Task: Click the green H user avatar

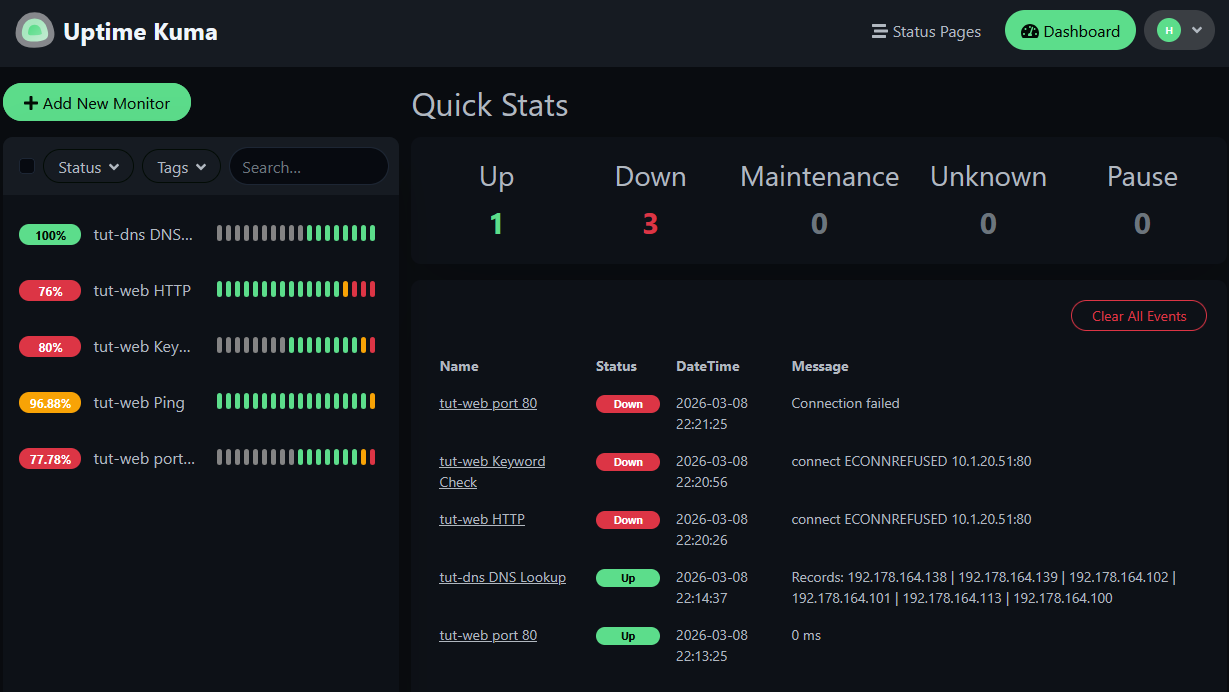Action: [1168, 30]
